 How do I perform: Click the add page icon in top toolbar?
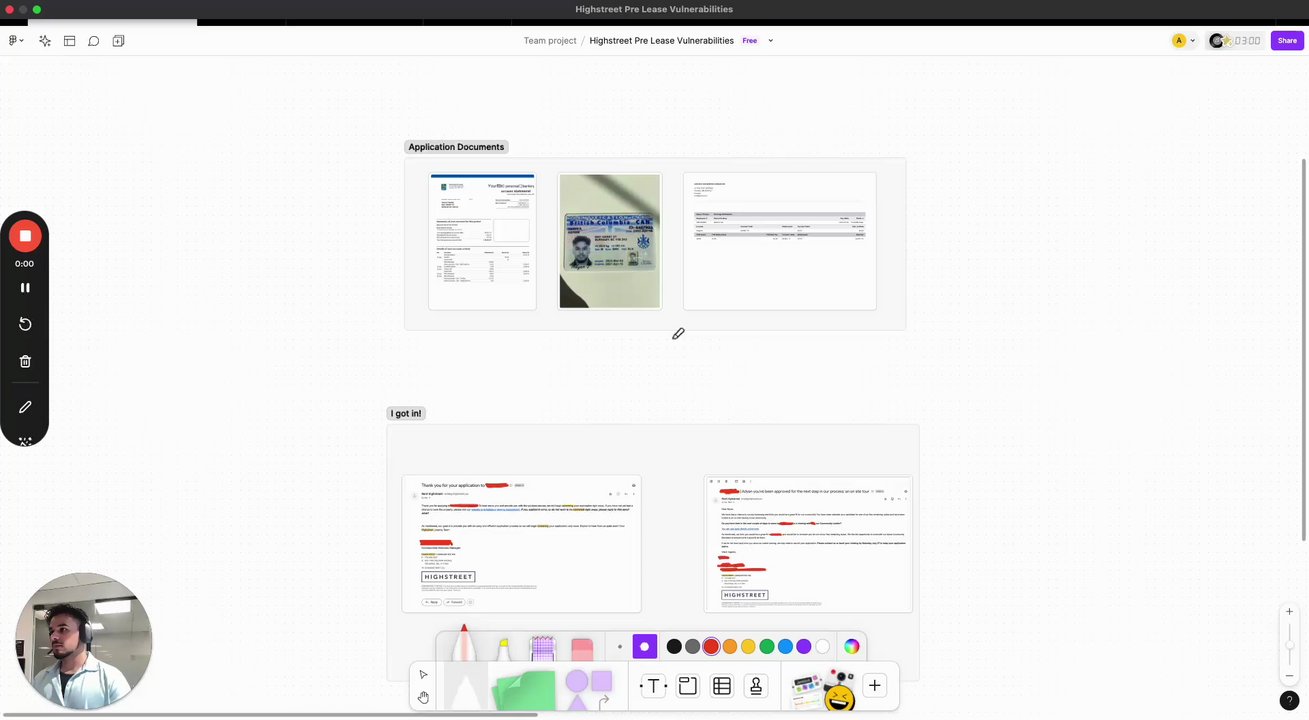tap(118, 41)
